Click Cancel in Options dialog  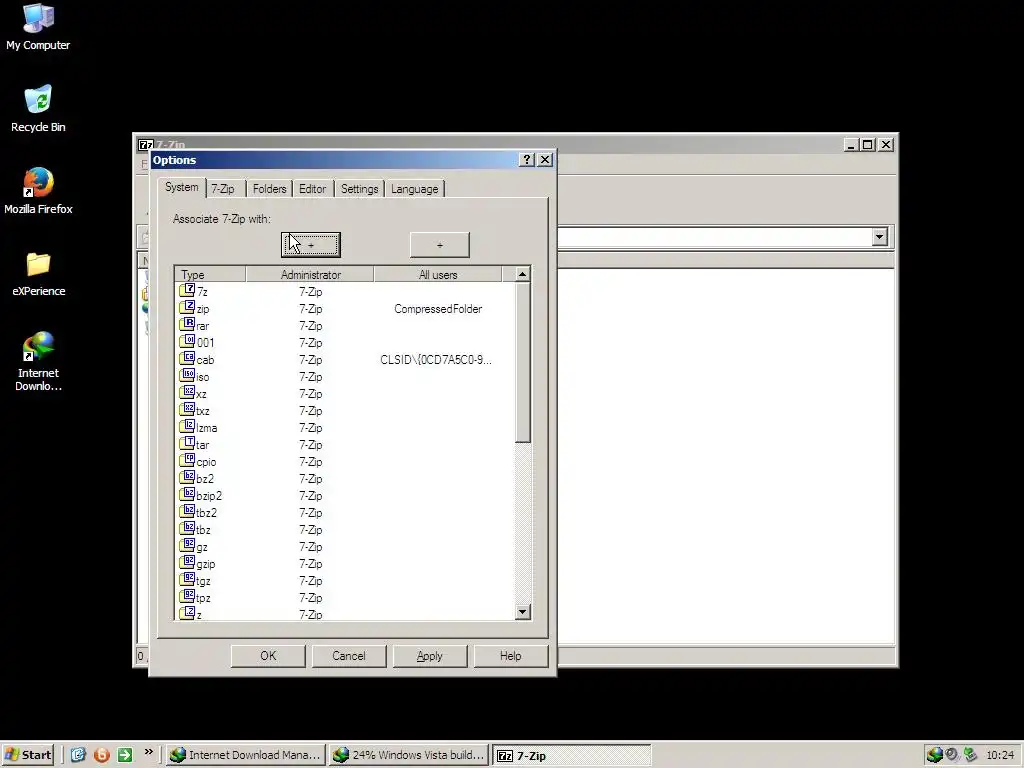tap(349, 656)
